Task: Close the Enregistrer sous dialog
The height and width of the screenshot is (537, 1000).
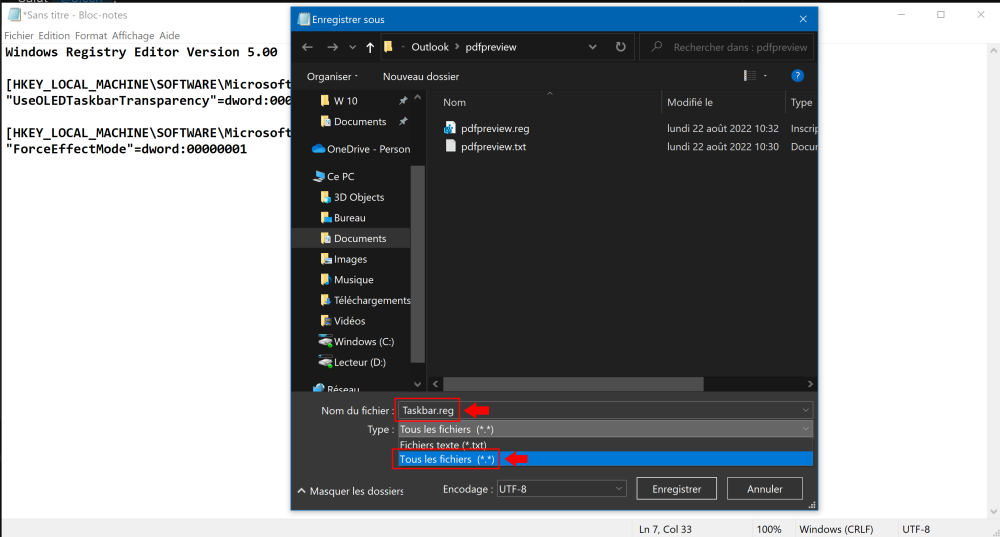Action: coord(803,19)
